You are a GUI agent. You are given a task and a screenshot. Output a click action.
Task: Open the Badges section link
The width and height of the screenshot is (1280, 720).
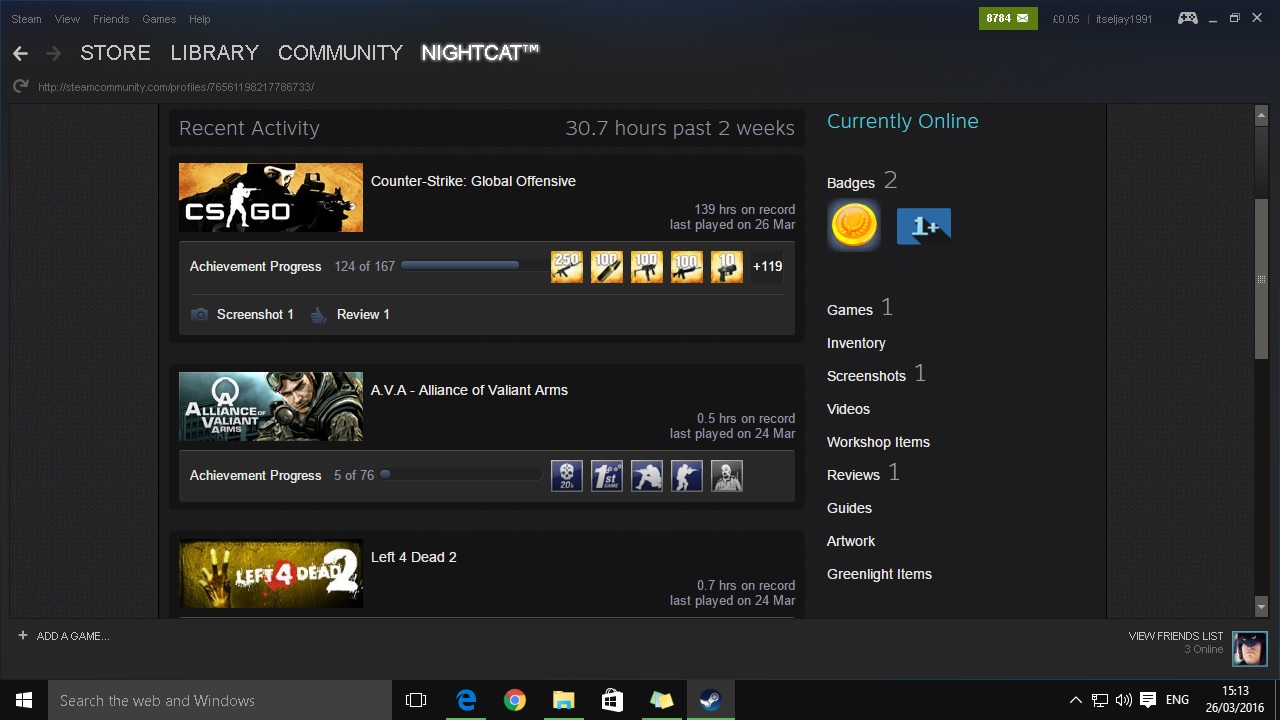pyautogui.click(x=851, y=183)
